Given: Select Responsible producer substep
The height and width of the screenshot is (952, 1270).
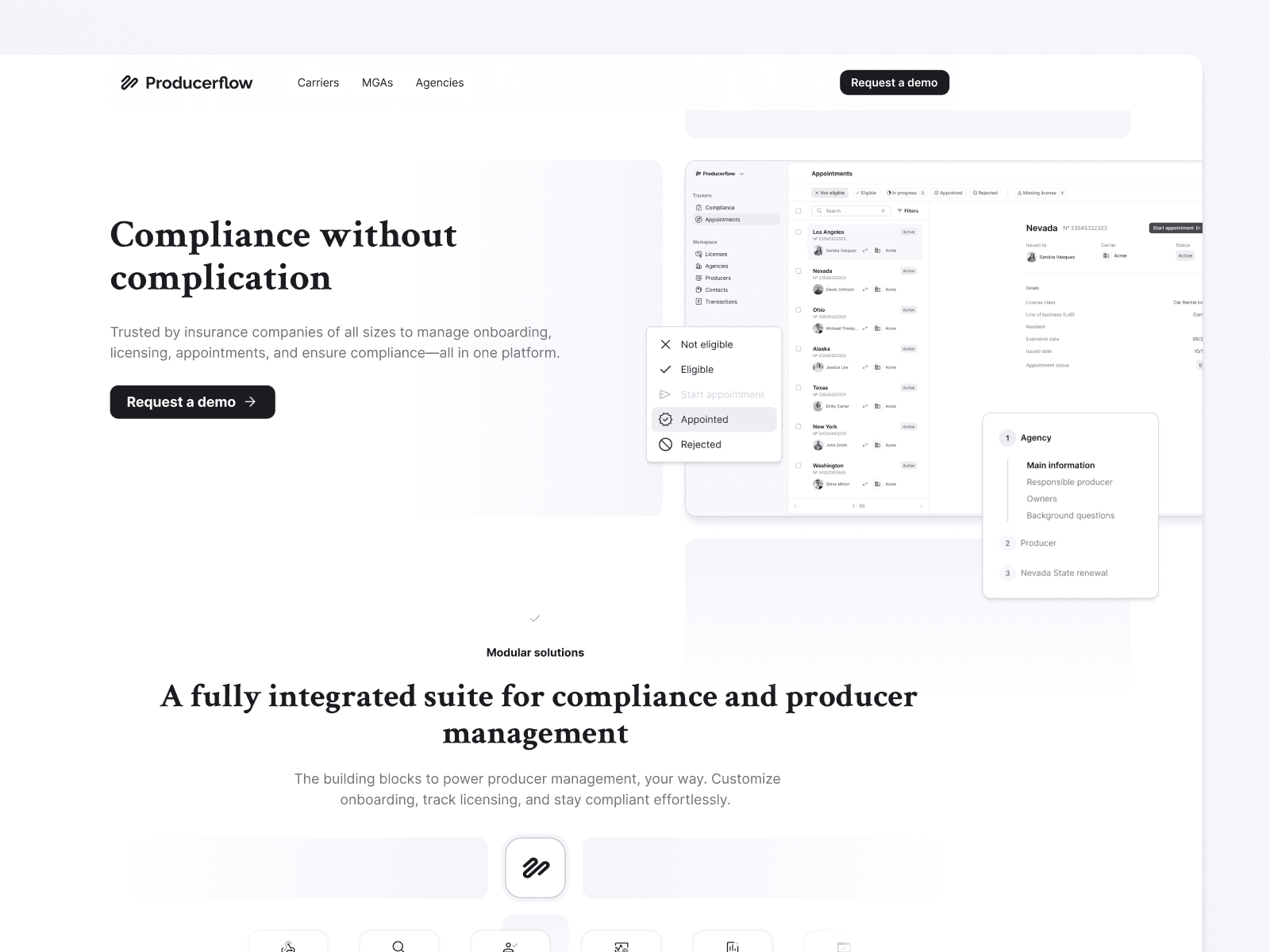Looking at the screenshot, I should 1069,482.
